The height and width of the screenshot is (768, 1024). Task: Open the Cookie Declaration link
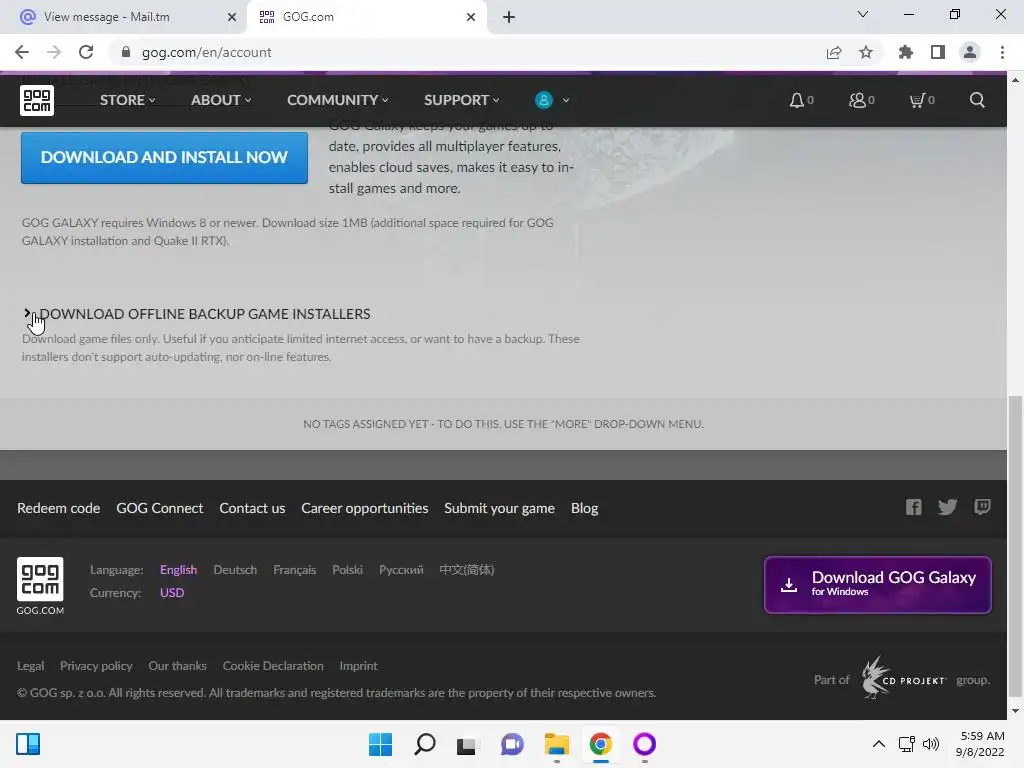[x=273, y=665]
